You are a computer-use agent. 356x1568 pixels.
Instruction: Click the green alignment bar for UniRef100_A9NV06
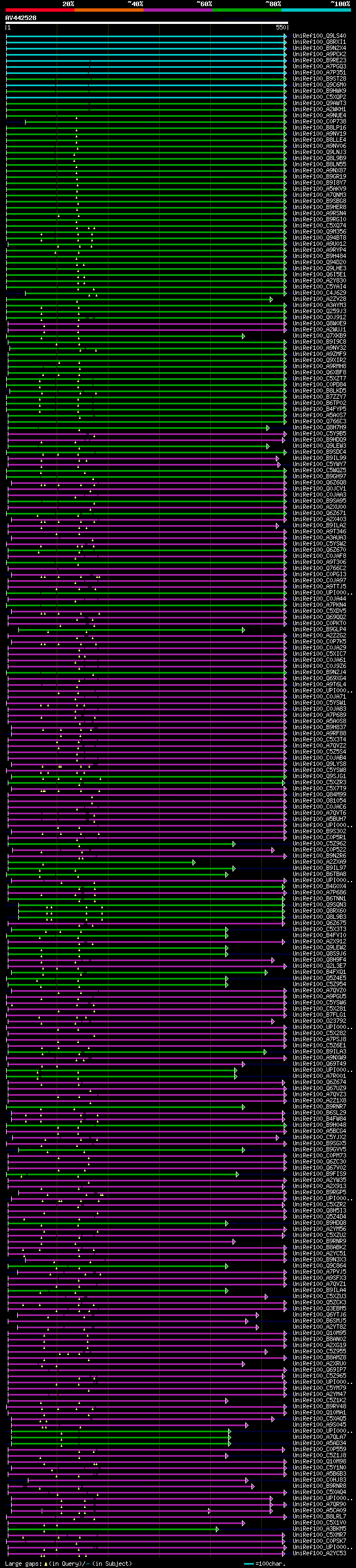[146, 146]
